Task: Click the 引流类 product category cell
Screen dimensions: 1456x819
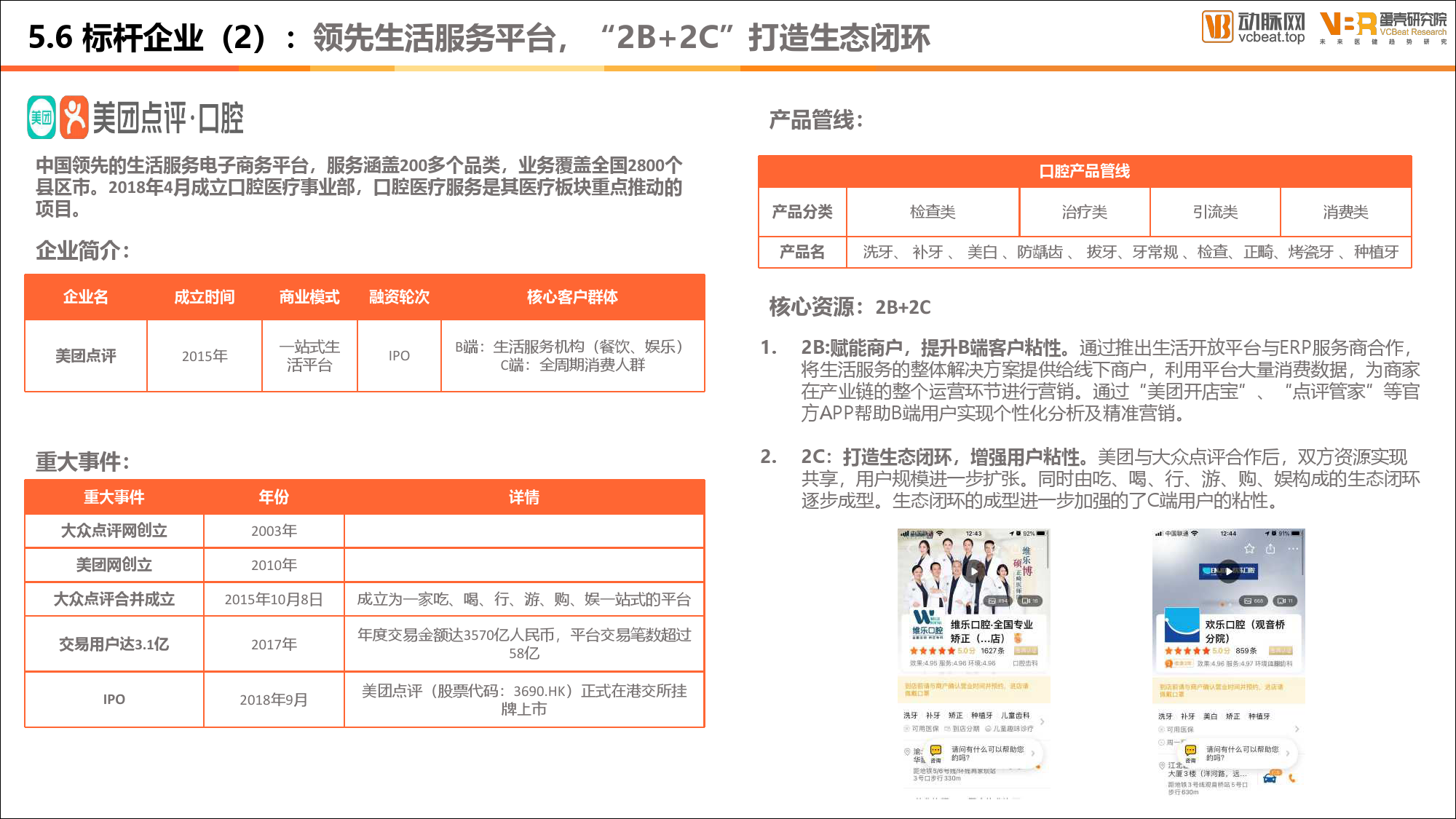Action: pyautogui.click(x=1215, y=212)
